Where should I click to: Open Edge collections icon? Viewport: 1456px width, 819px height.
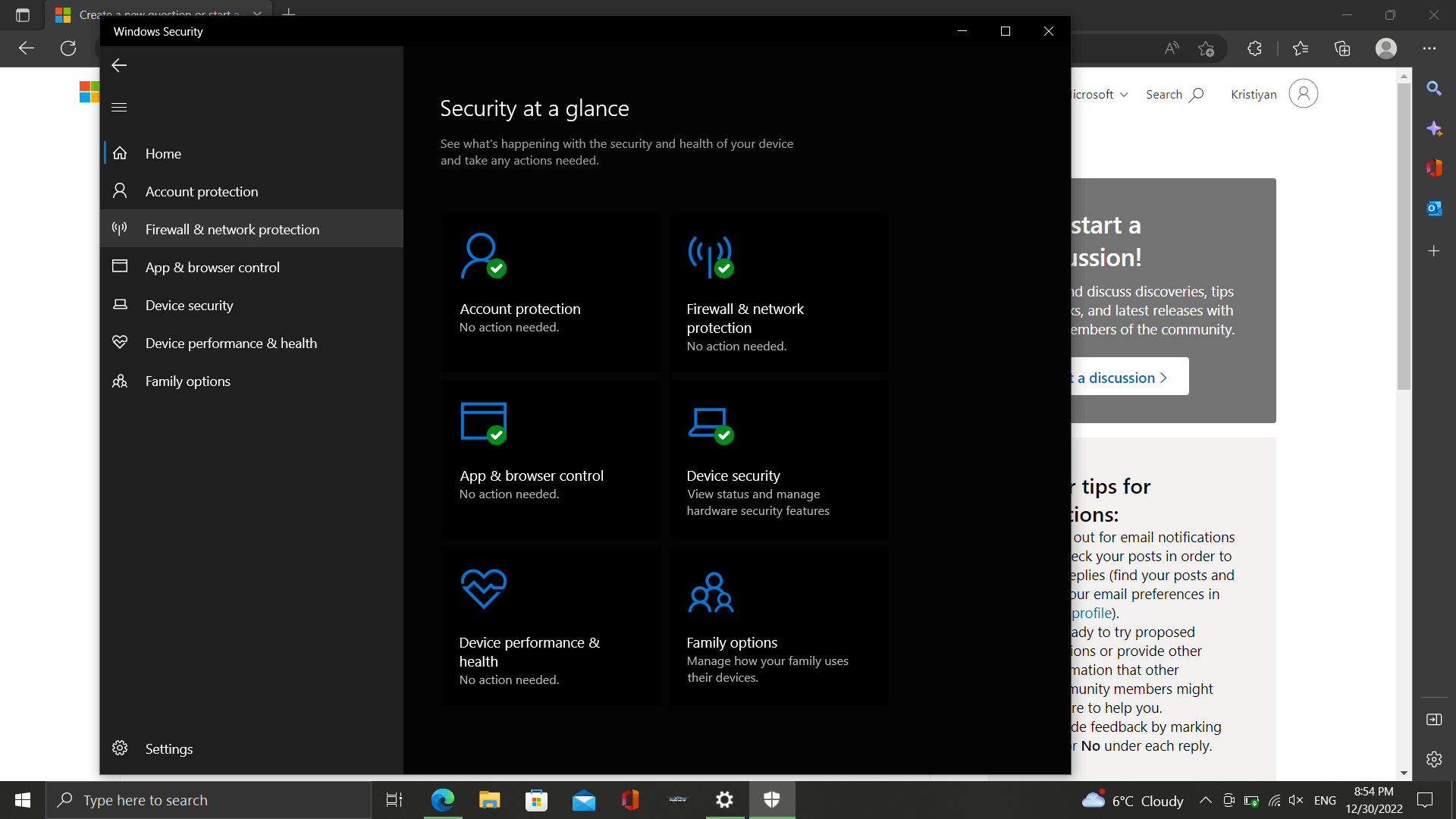[x=1342, y=49]
